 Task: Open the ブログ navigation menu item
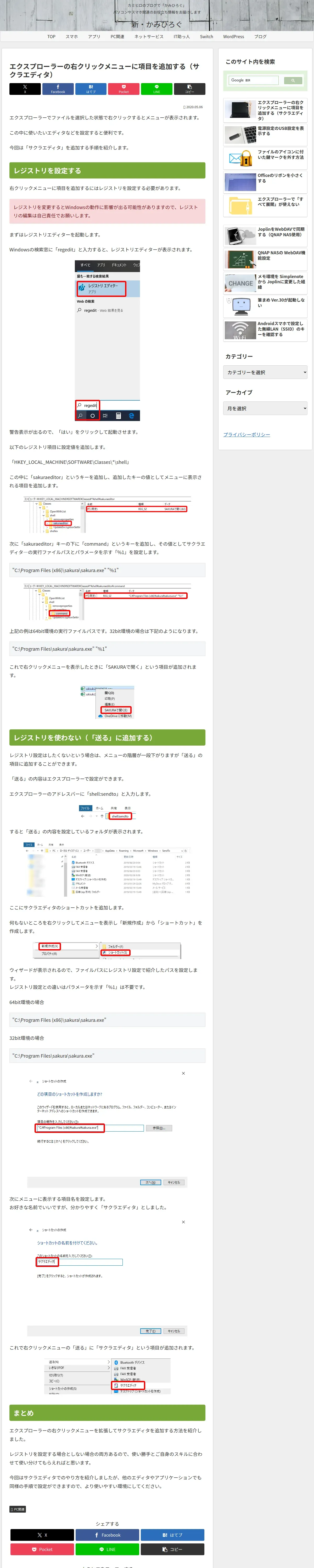coord(260,37)
